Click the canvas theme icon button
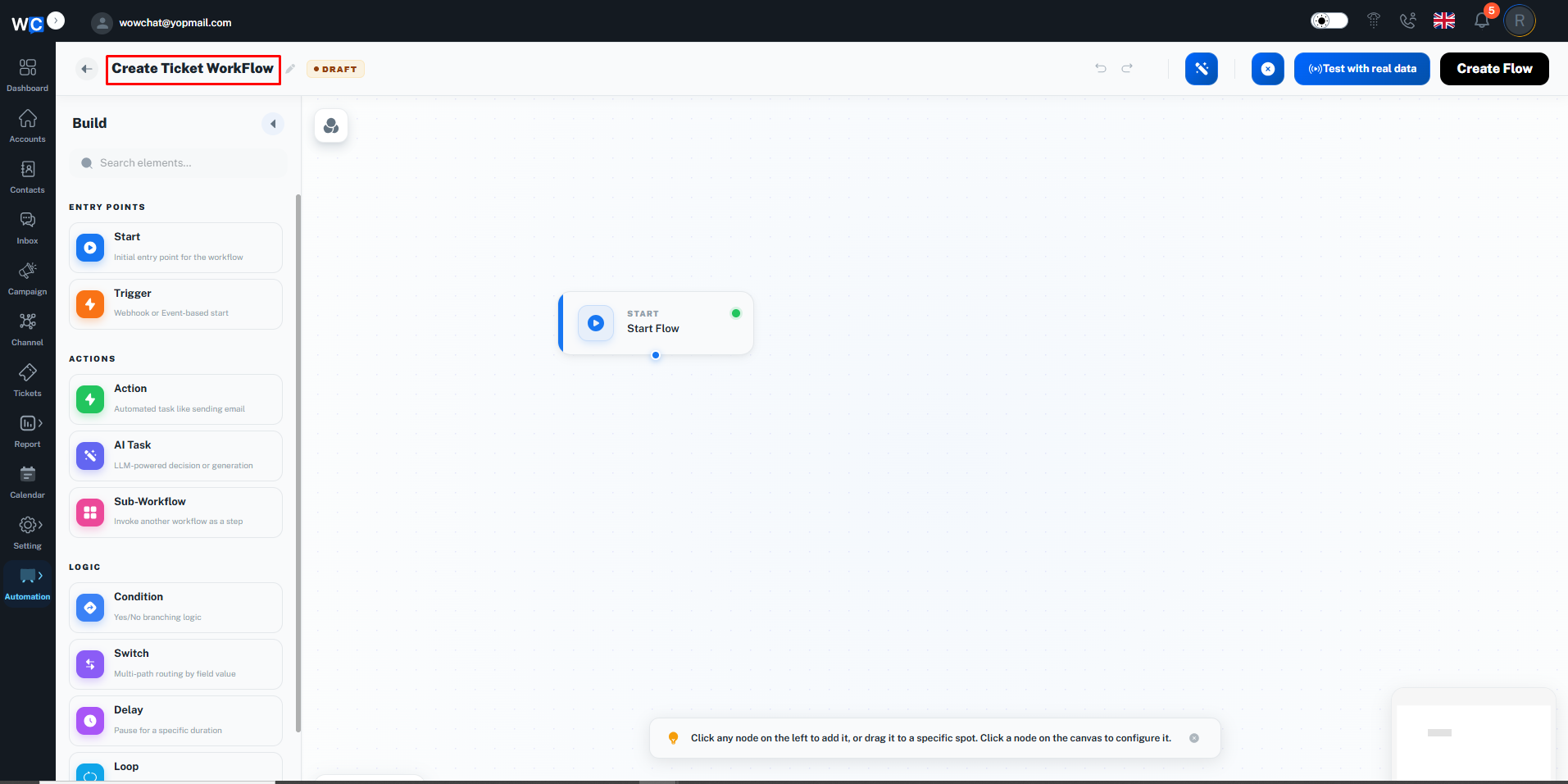 coord(331,125)
